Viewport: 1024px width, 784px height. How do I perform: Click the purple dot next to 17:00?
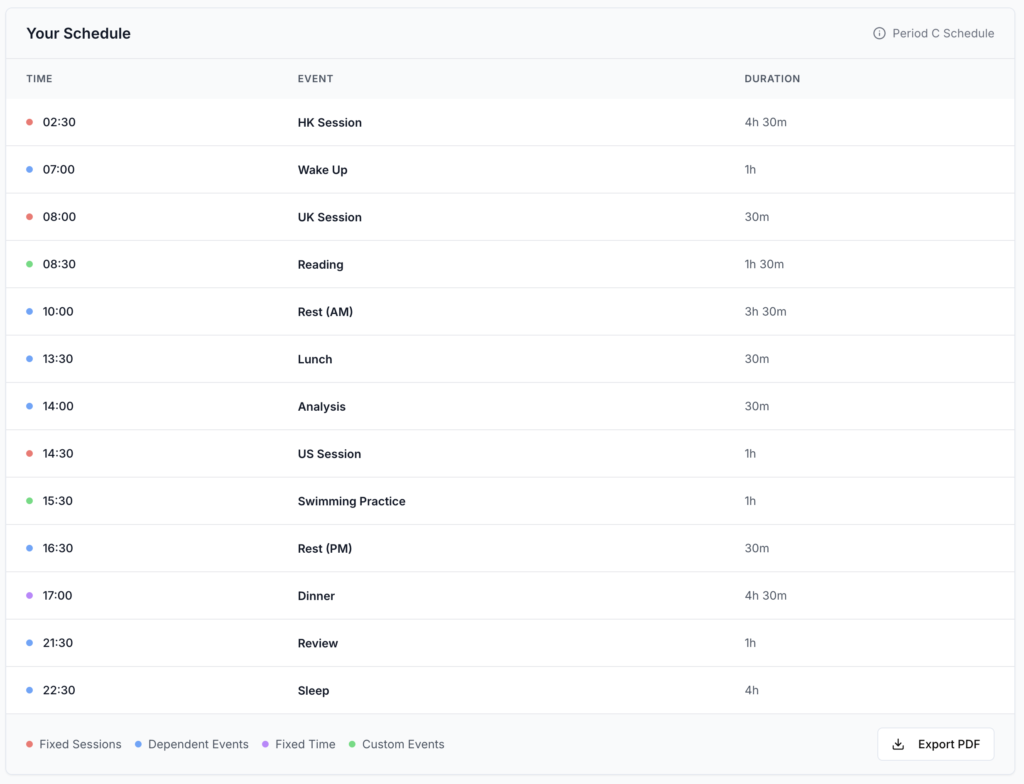coord(30,595)
